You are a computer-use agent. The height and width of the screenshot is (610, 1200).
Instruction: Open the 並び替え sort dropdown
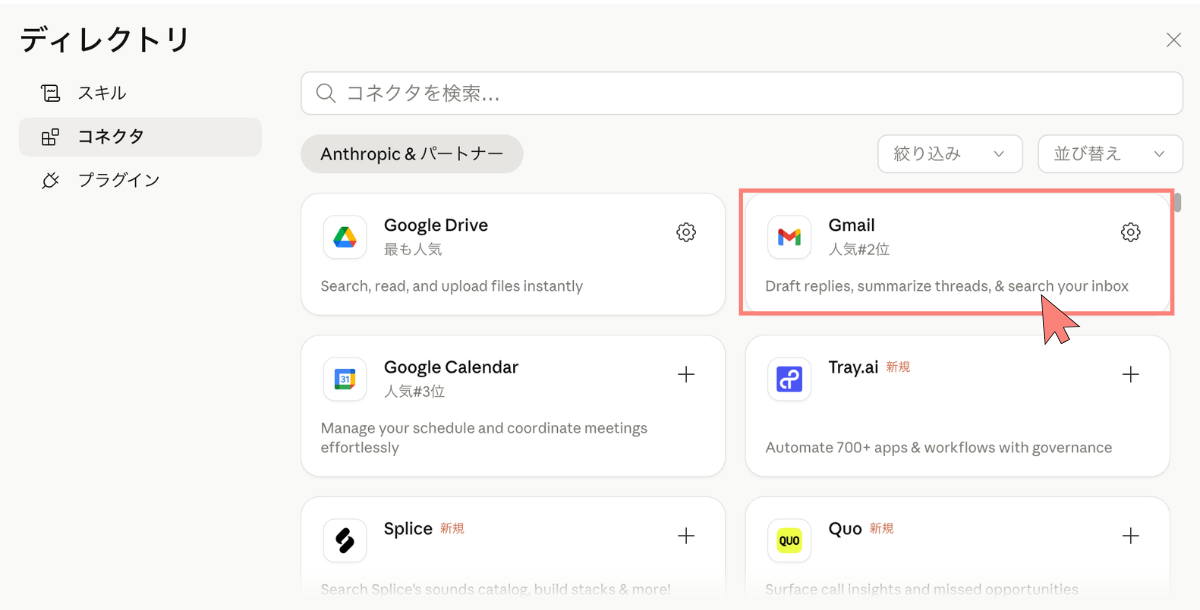[1110, 154]
